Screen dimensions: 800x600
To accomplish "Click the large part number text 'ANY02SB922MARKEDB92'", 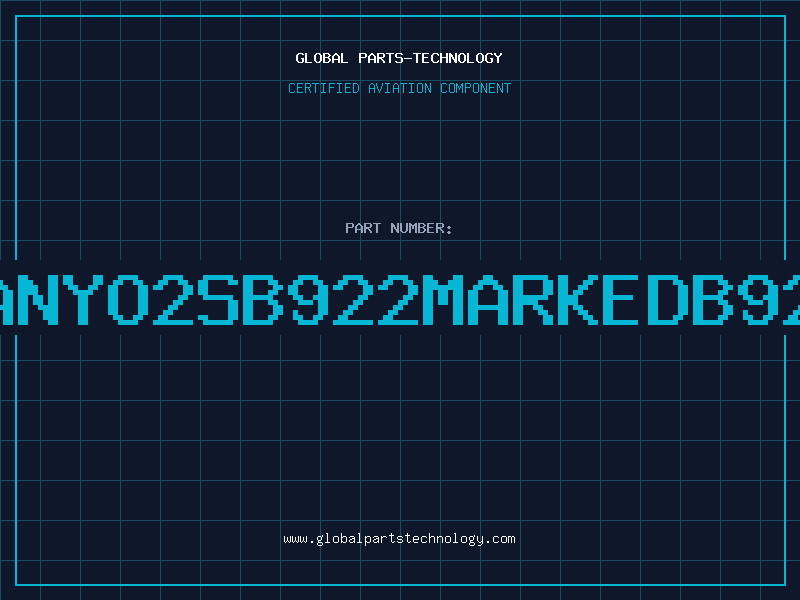I will [x=400, y=299].
